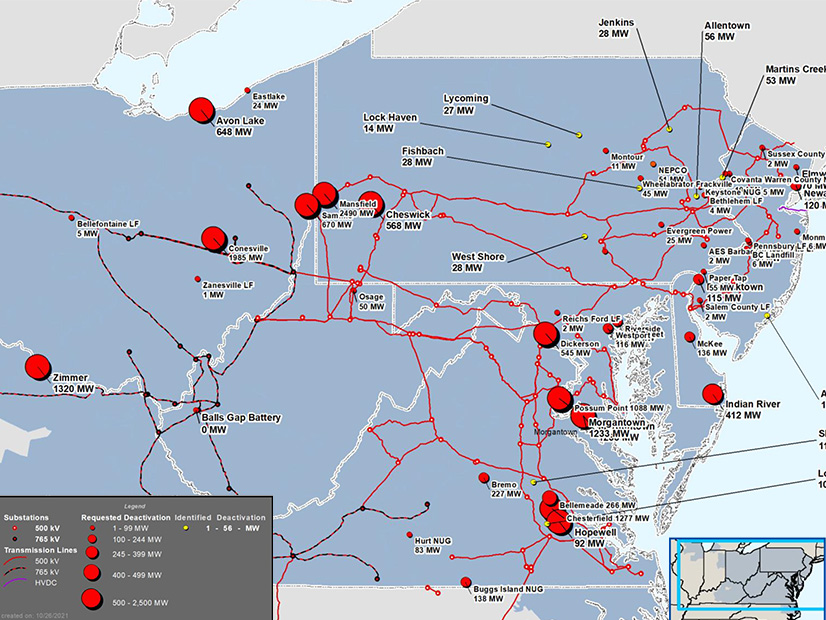Select the Cheswick 568 MW plant circle
This screenshot has height=620, width=826.
[x=370, y=203]
